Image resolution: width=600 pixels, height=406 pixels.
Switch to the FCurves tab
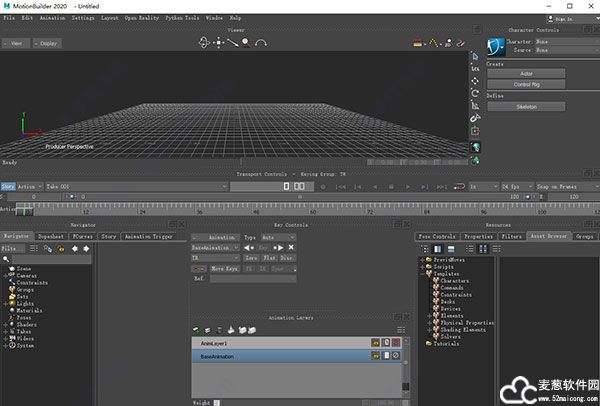click(x=82, y=237)
